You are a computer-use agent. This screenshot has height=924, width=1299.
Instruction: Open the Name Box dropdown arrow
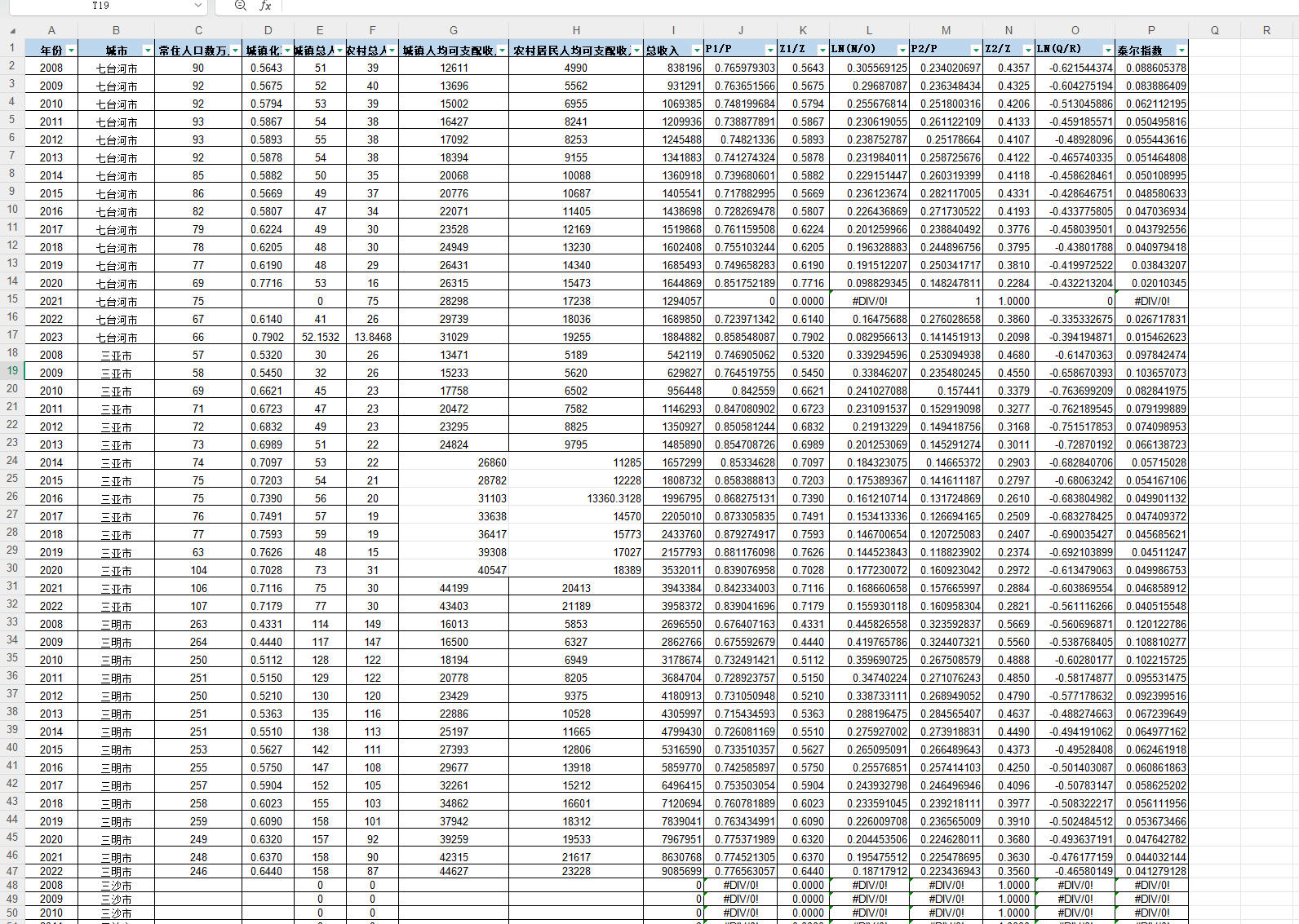197,6
